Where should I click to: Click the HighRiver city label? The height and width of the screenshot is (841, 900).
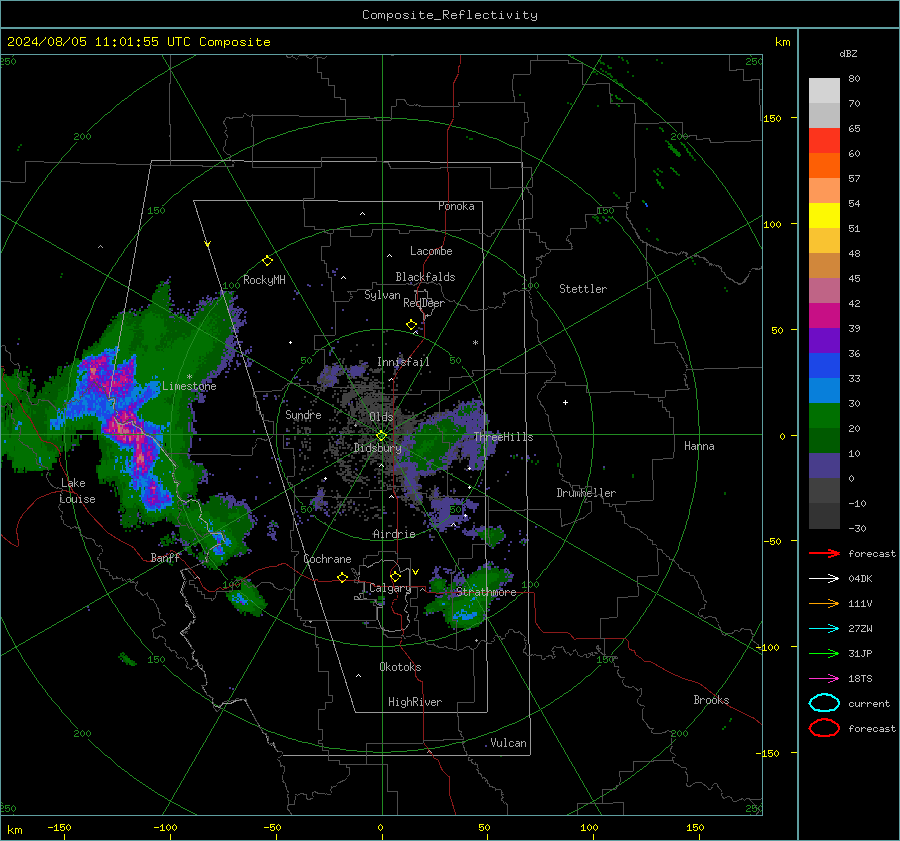(x=415, y=702)
